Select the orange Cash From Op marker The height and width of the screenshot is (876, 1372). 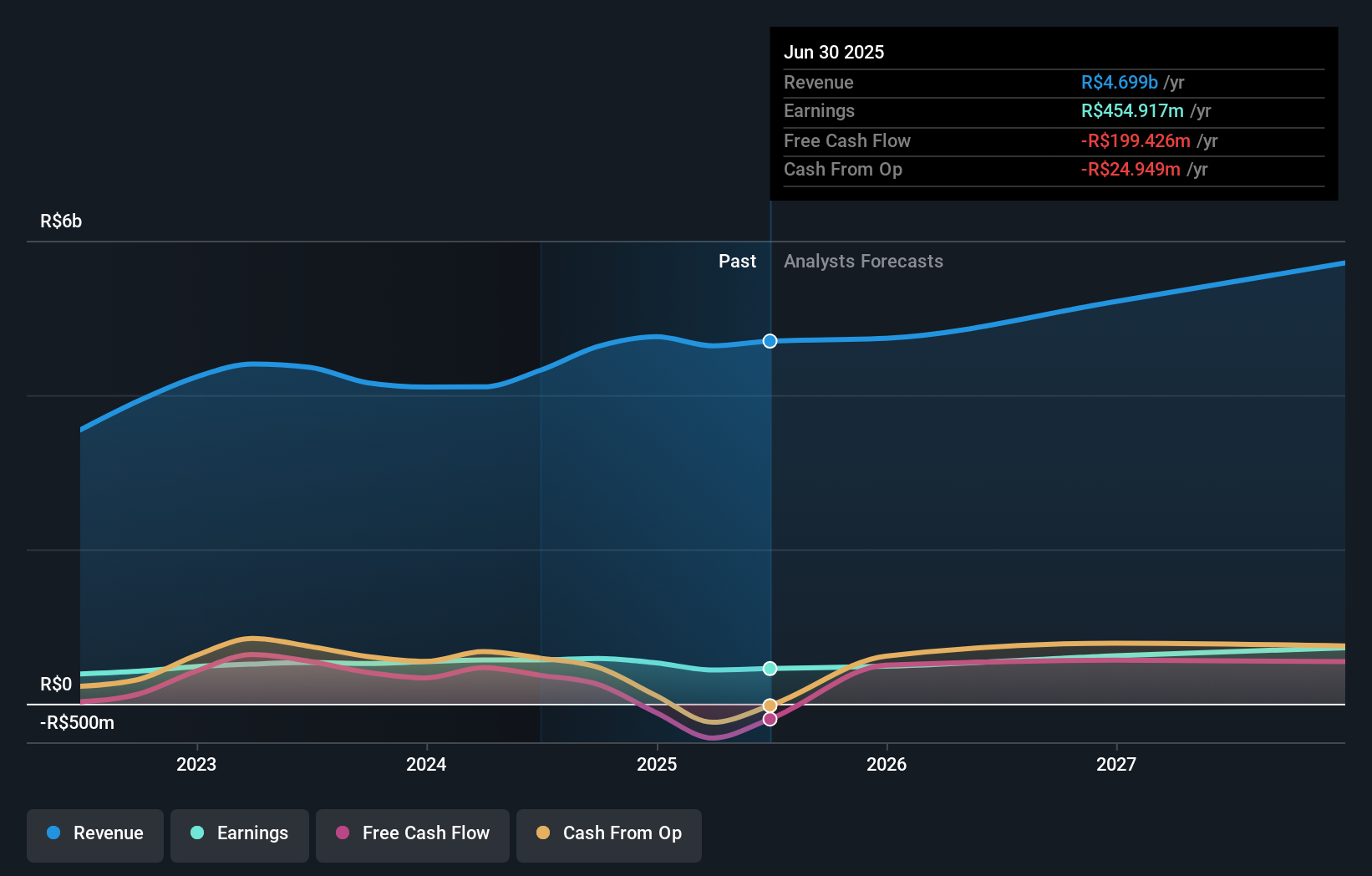tap(770, 705)
